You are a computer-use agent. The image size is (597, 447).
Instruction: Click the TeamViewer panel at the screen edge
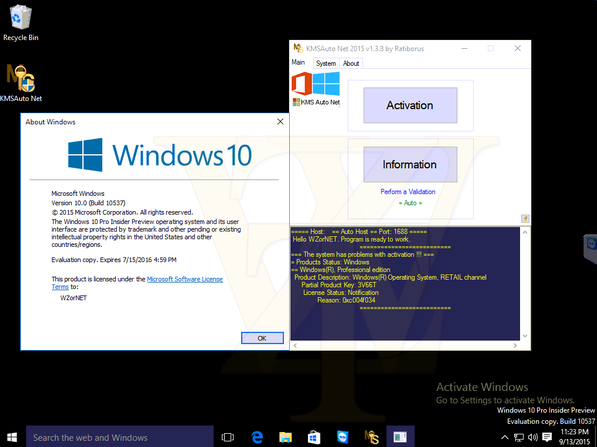coord(591,249)
